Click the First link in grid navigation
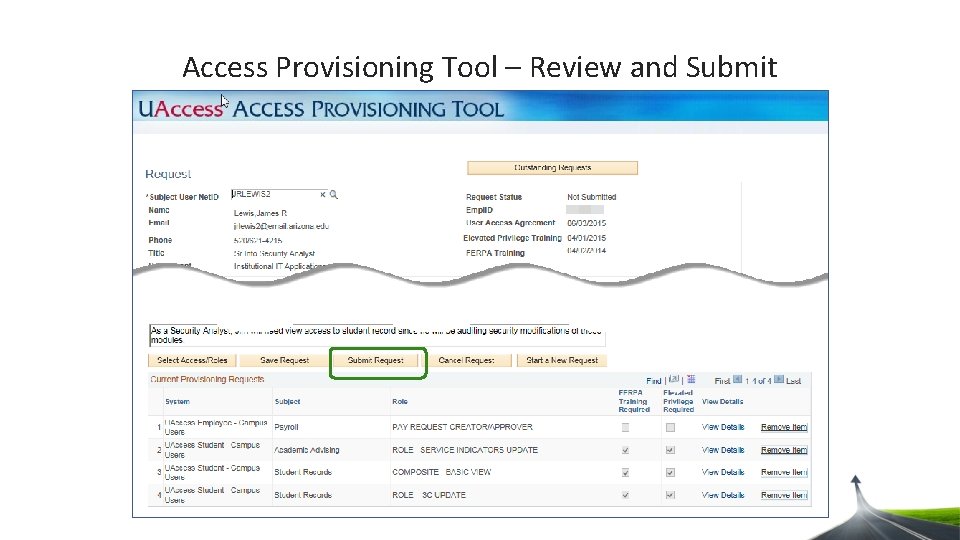Screen dimensions: 960x540 point(722,381)
